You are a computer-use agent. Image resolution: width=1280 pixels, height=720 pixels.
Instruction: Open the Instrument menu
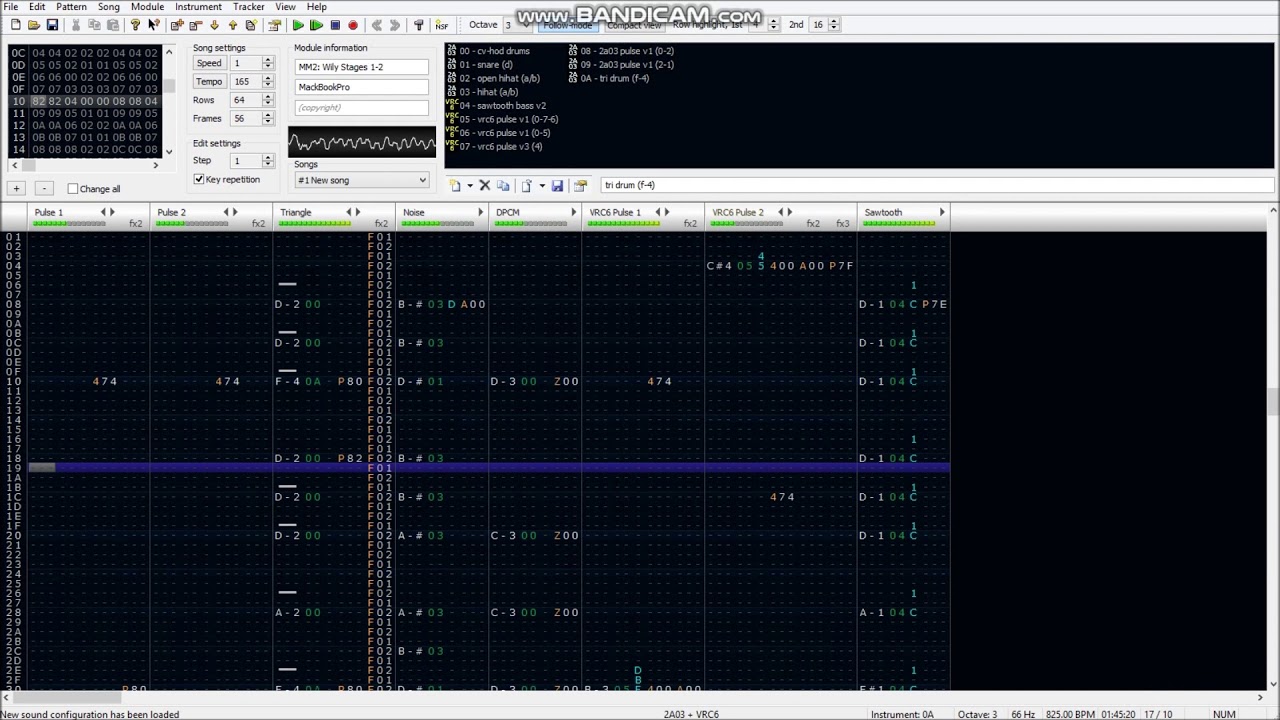pos(198,7)
